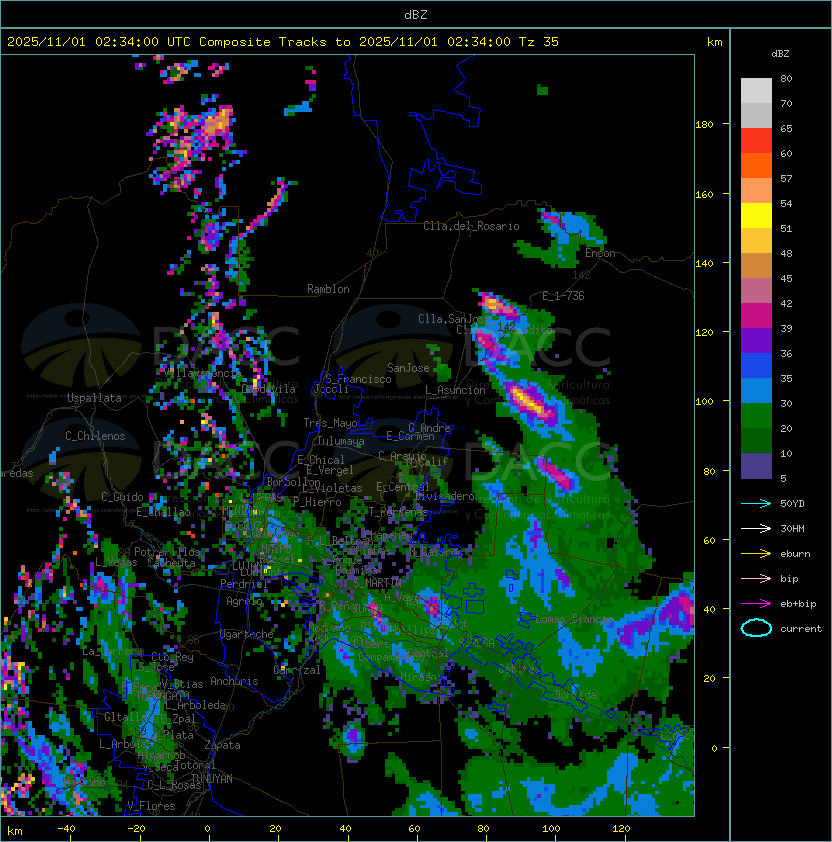832x842 pixels.
Task: Click the white 30HM arrow legend icon
Action: tap(756, 529)
